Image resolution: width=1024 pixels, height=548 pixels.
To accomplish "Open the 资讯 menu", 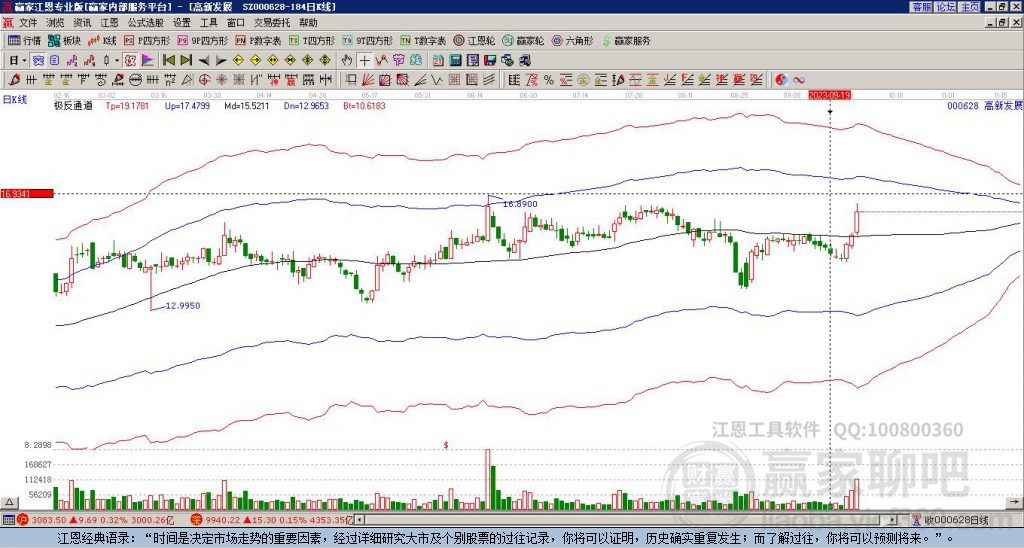I will pos(82,23).
